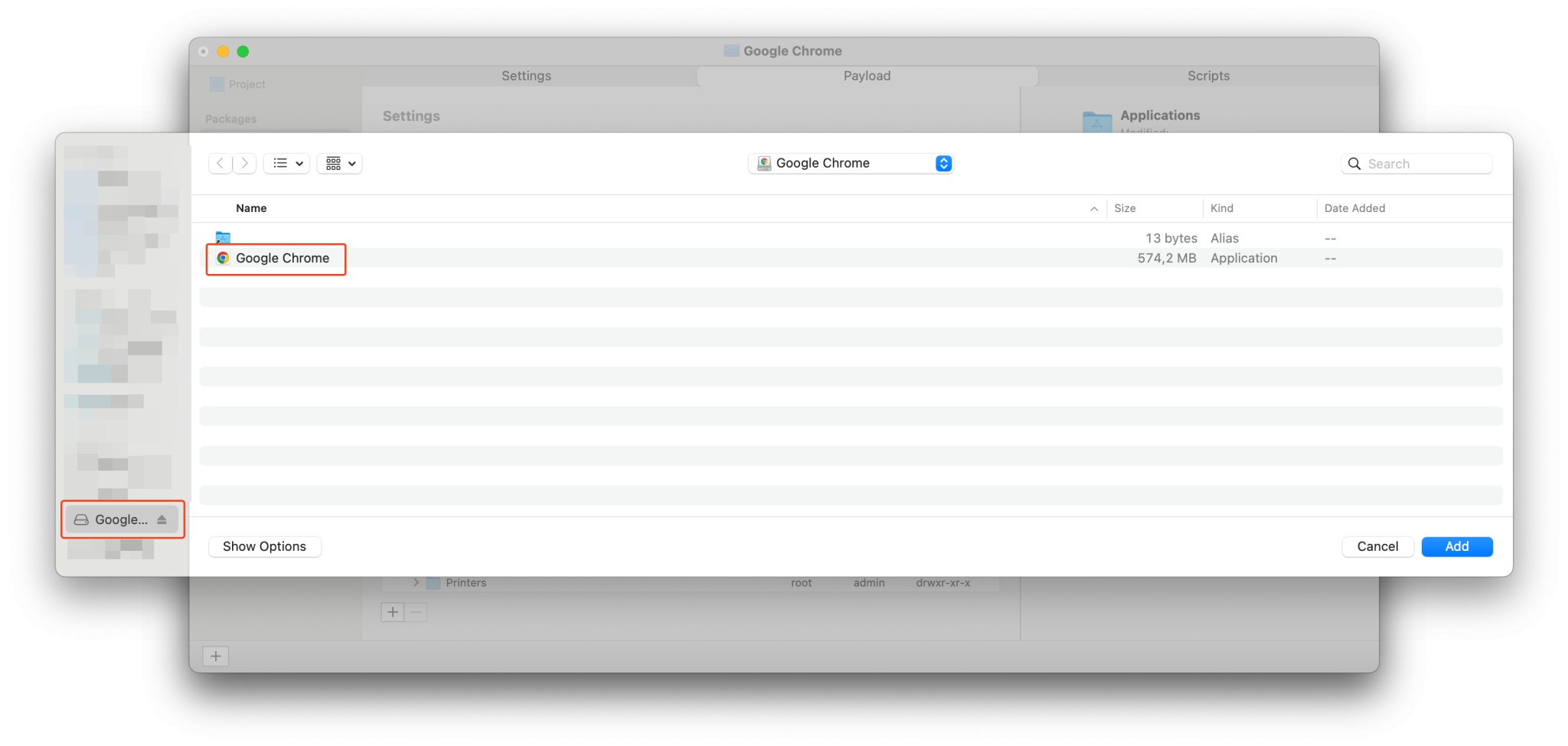The height and width of the screenshot is (746, 1568).
Task: Click the blue Add button
Action: click(x=1456, y=546)
